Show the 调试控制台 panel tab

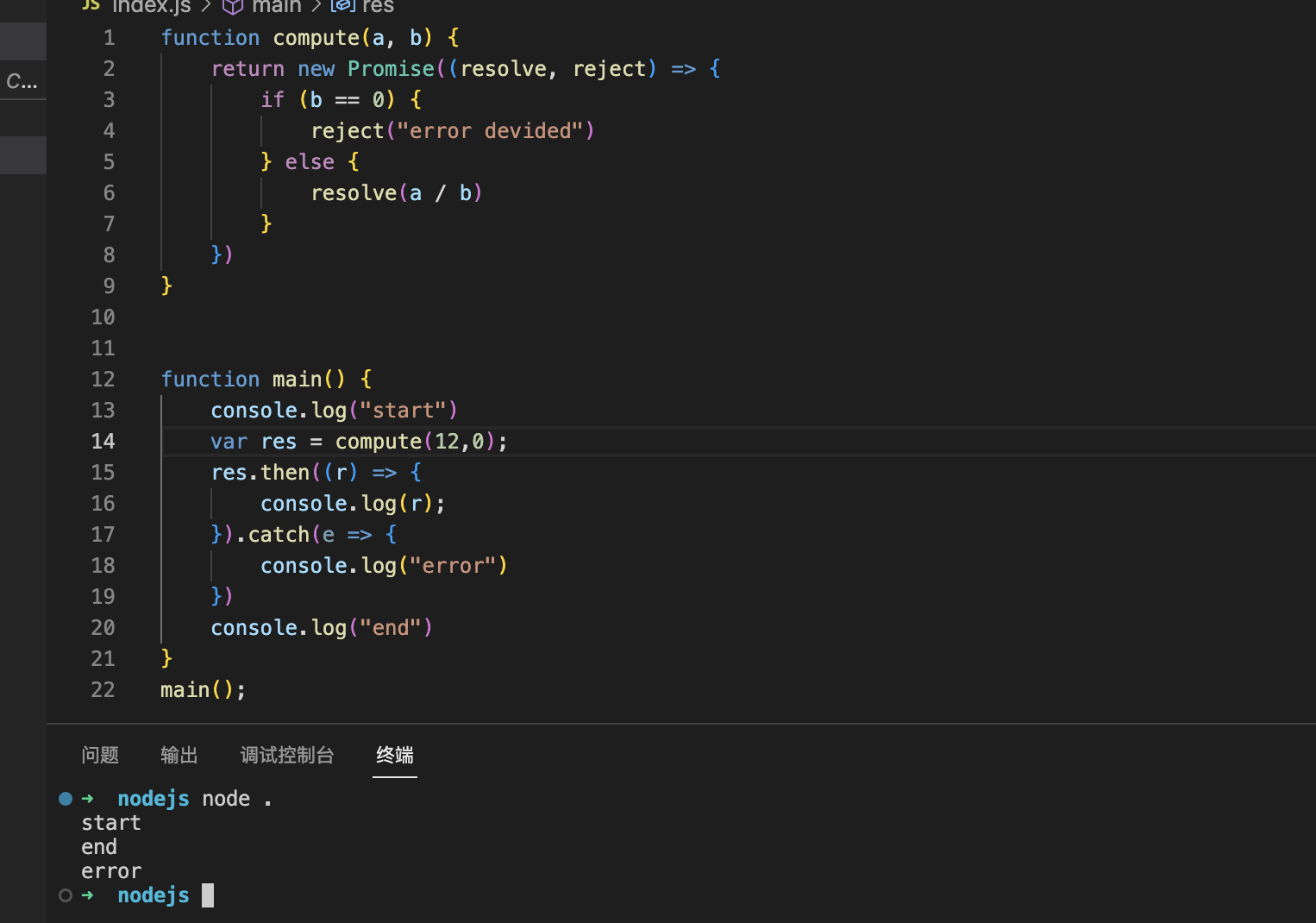click(x=287, y=755)
